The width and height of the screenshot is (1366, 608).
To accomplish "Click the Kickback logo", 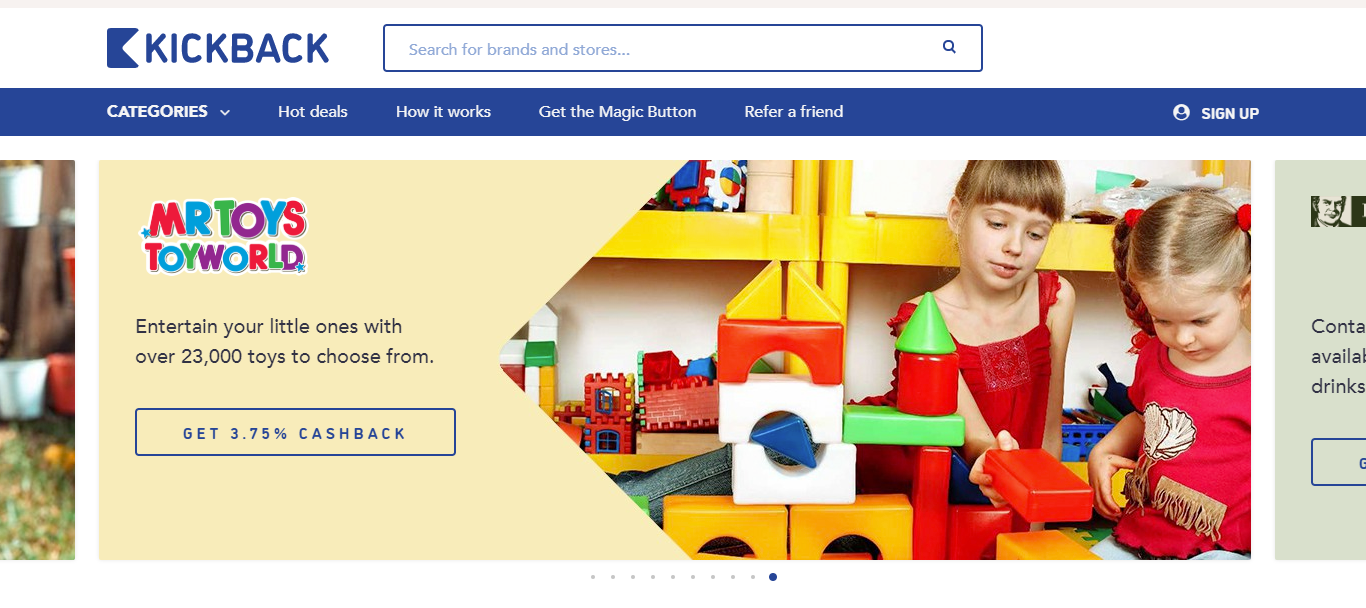I will (x=218, y=48).
